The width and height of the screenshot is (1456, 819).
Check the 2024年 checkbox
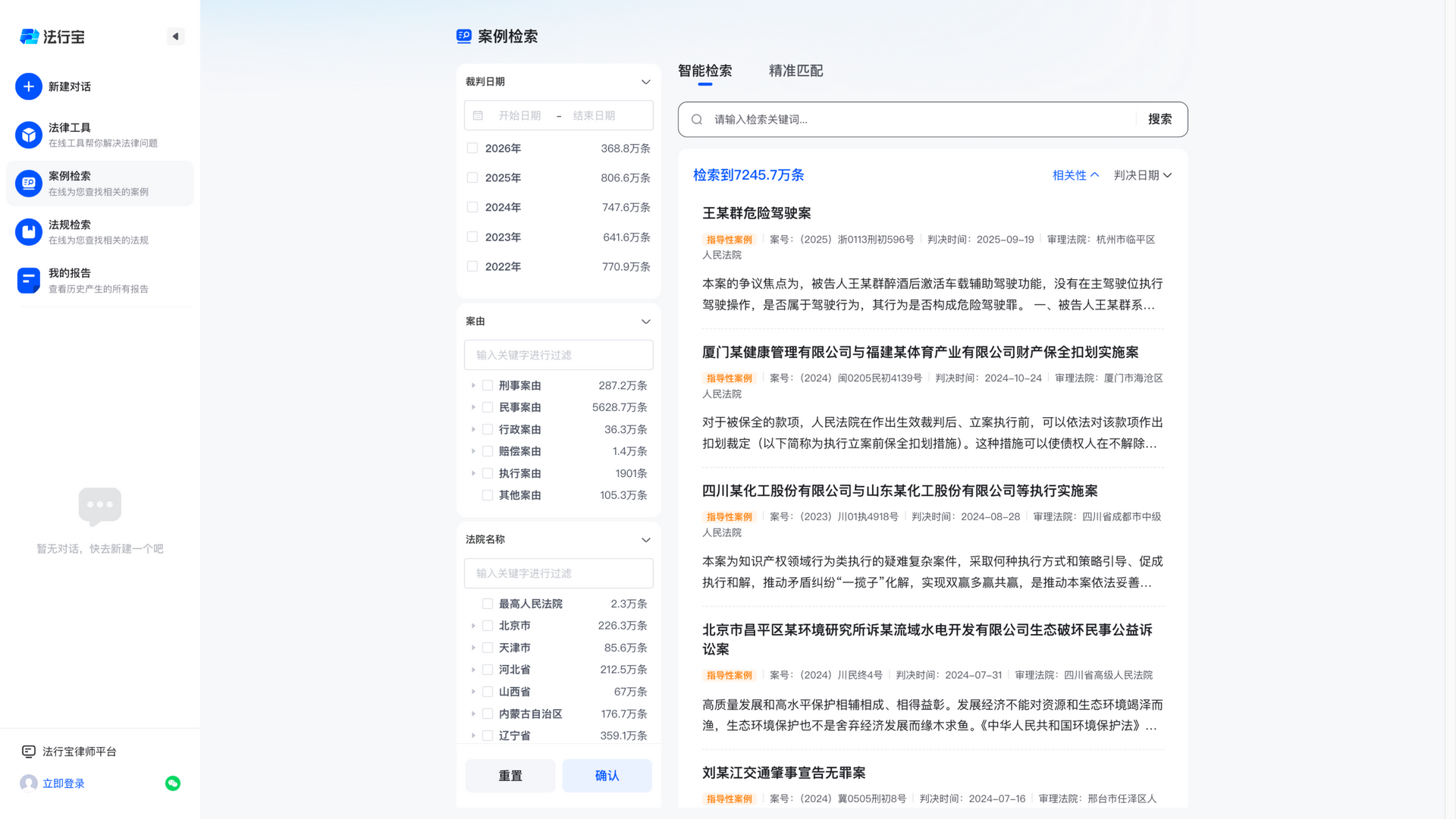click(x=472, y=207)
